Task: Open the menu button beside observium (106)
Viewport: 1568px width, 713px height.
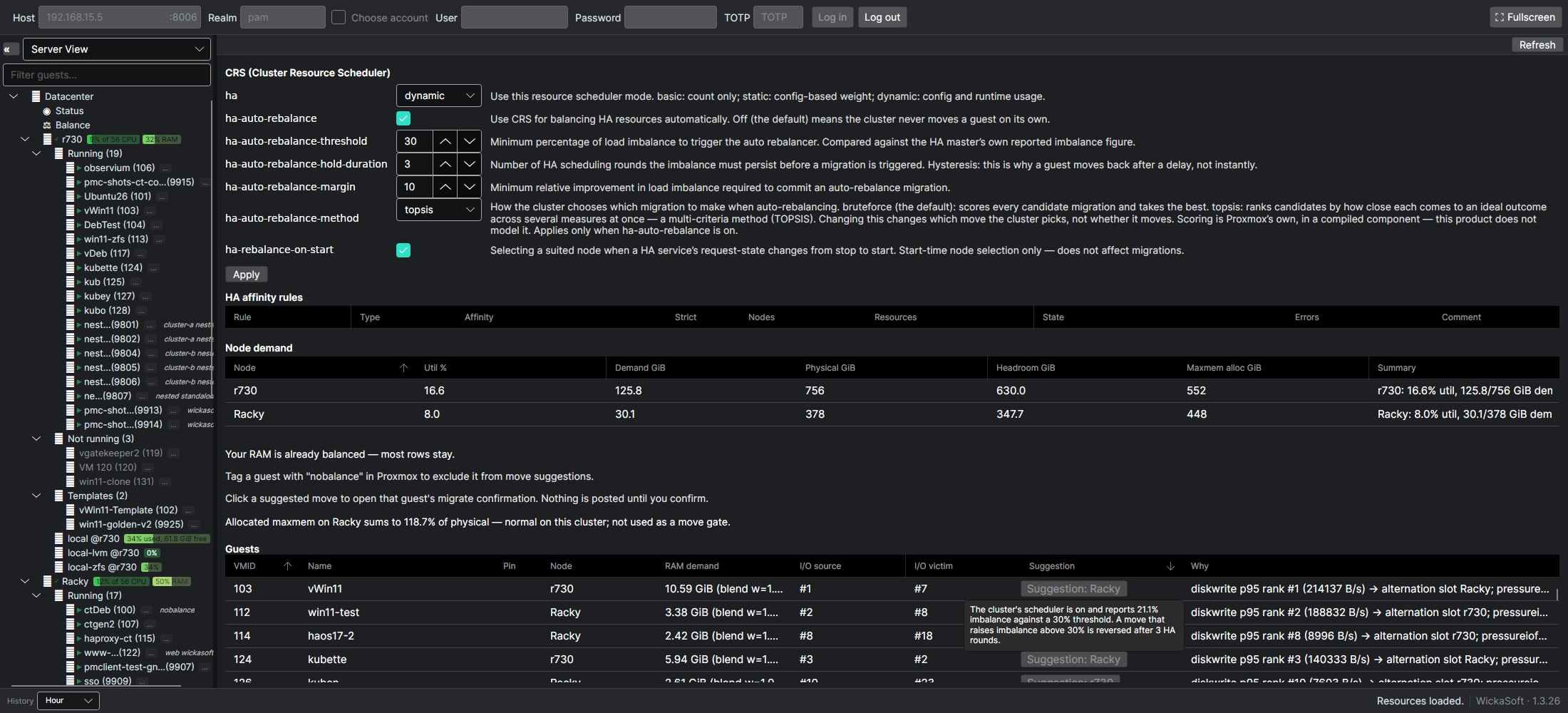Action: point(165,168)
